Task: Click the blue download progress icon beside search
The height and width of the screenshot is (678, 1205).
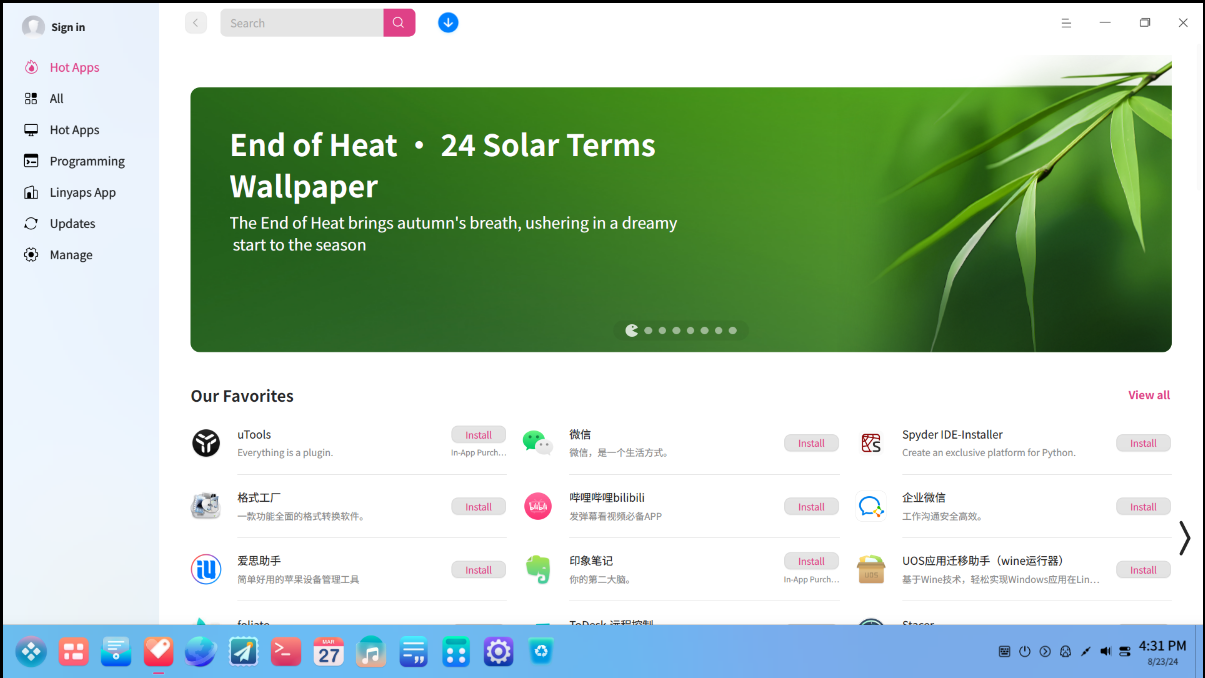Action: 447,22
